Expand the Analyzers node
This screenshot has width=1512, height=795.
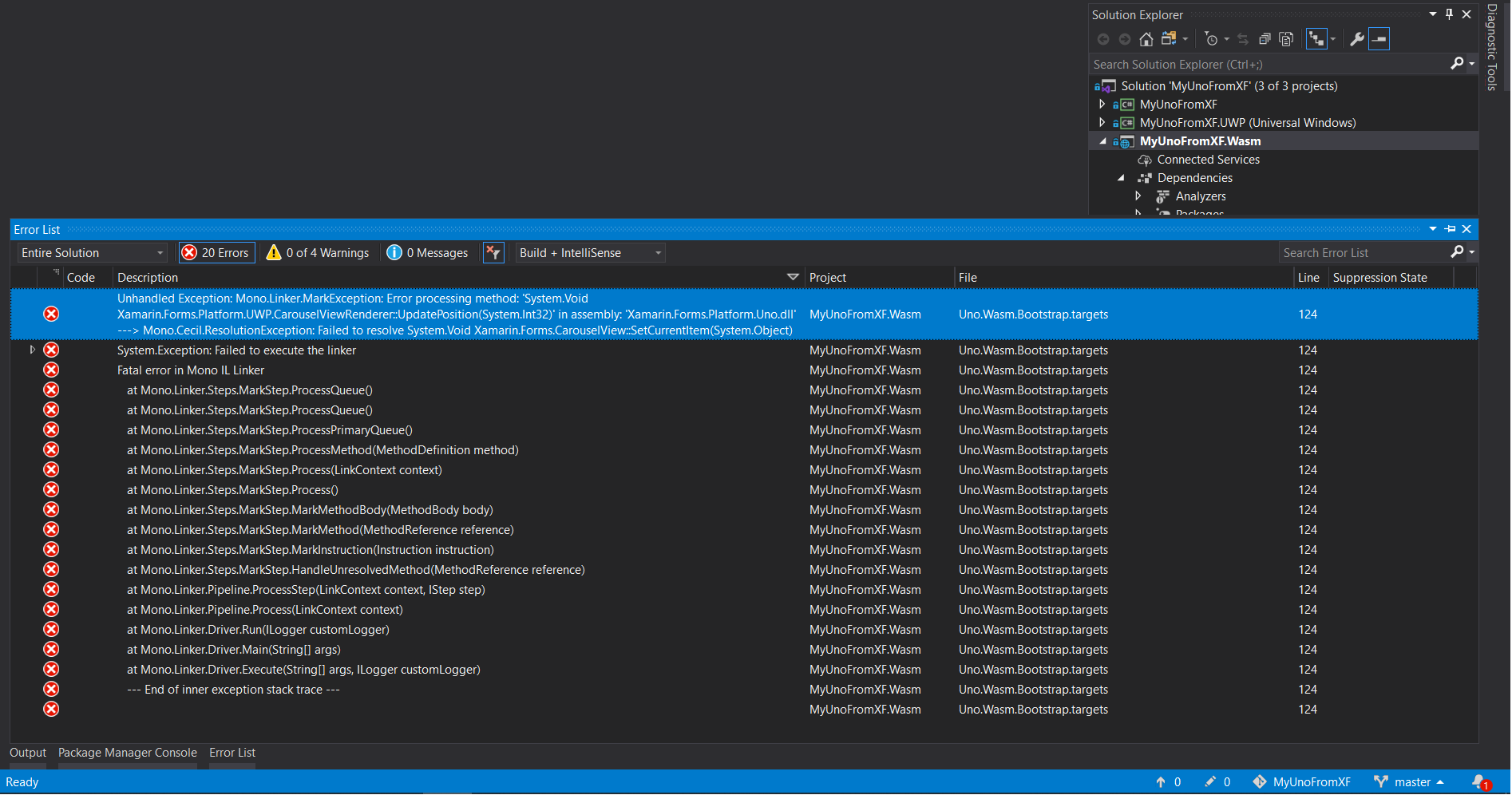(x=1138, y=196)
